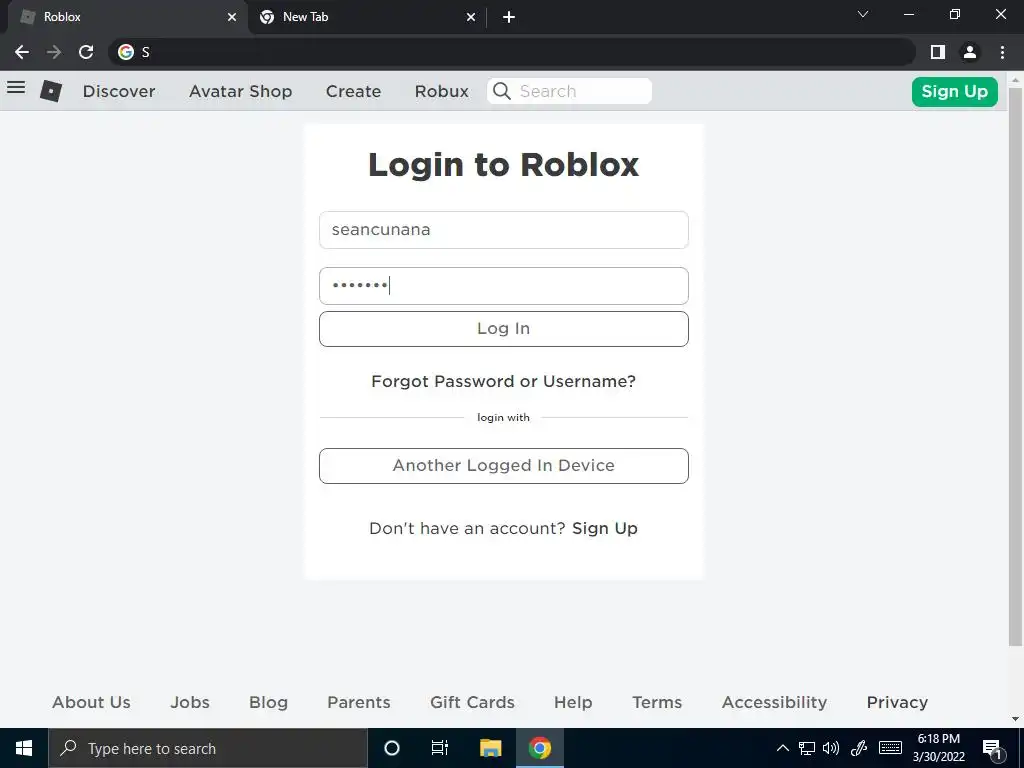Open Cortana circle icon on taskbar
This screenshot has width=1024, height=768.
coord(392,748)
